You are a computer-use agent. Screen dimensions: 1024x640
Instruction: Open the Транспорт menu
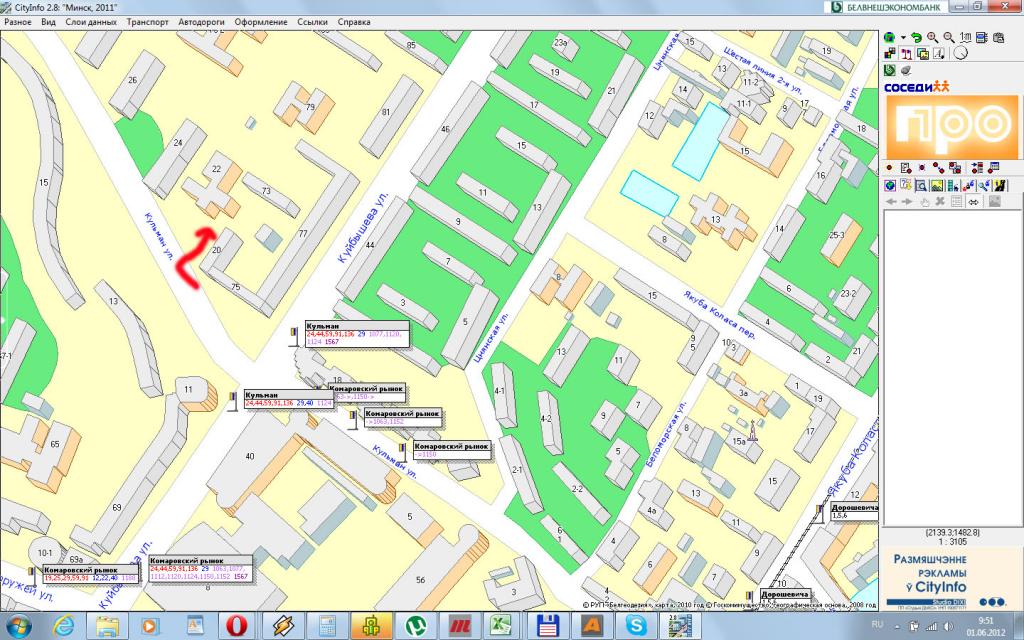(148, 22)
